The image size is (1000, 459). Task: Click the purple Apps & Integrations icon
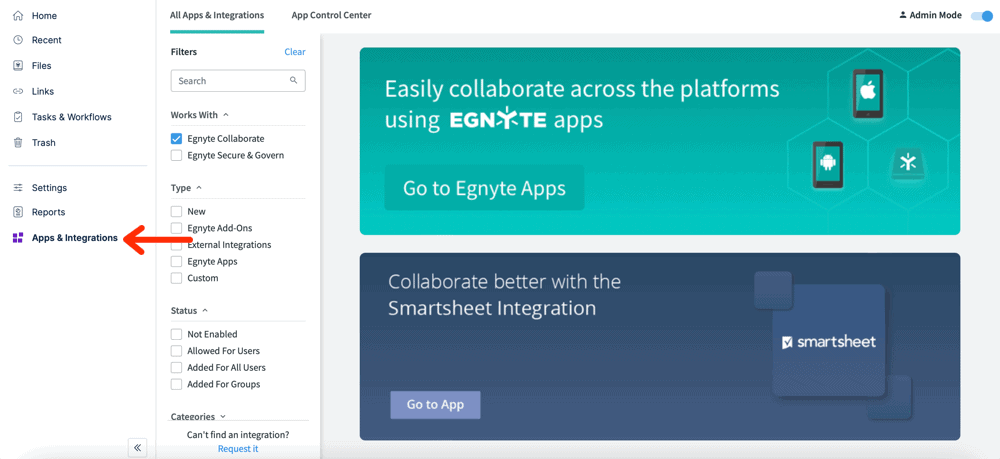[x=18, y=238]
